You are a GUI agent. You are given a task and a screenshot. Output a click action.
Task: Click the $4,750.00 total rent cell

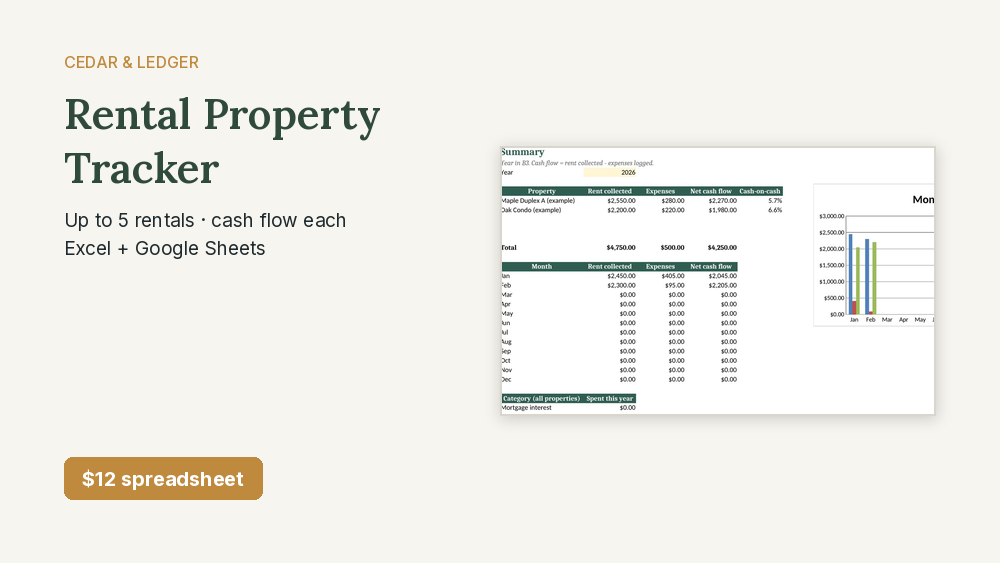coord(621,247)
